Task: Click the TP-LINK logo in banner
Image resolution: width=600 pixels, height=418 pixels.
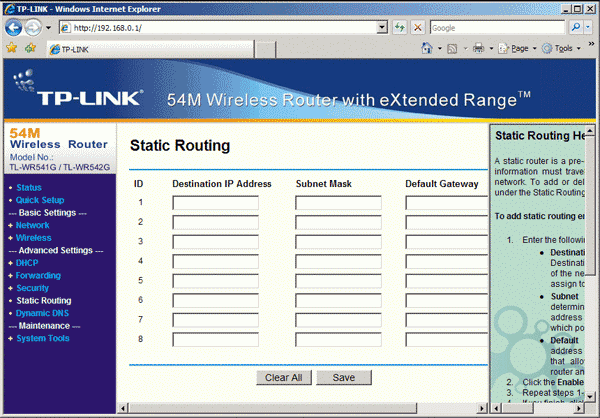Action: 78,88
